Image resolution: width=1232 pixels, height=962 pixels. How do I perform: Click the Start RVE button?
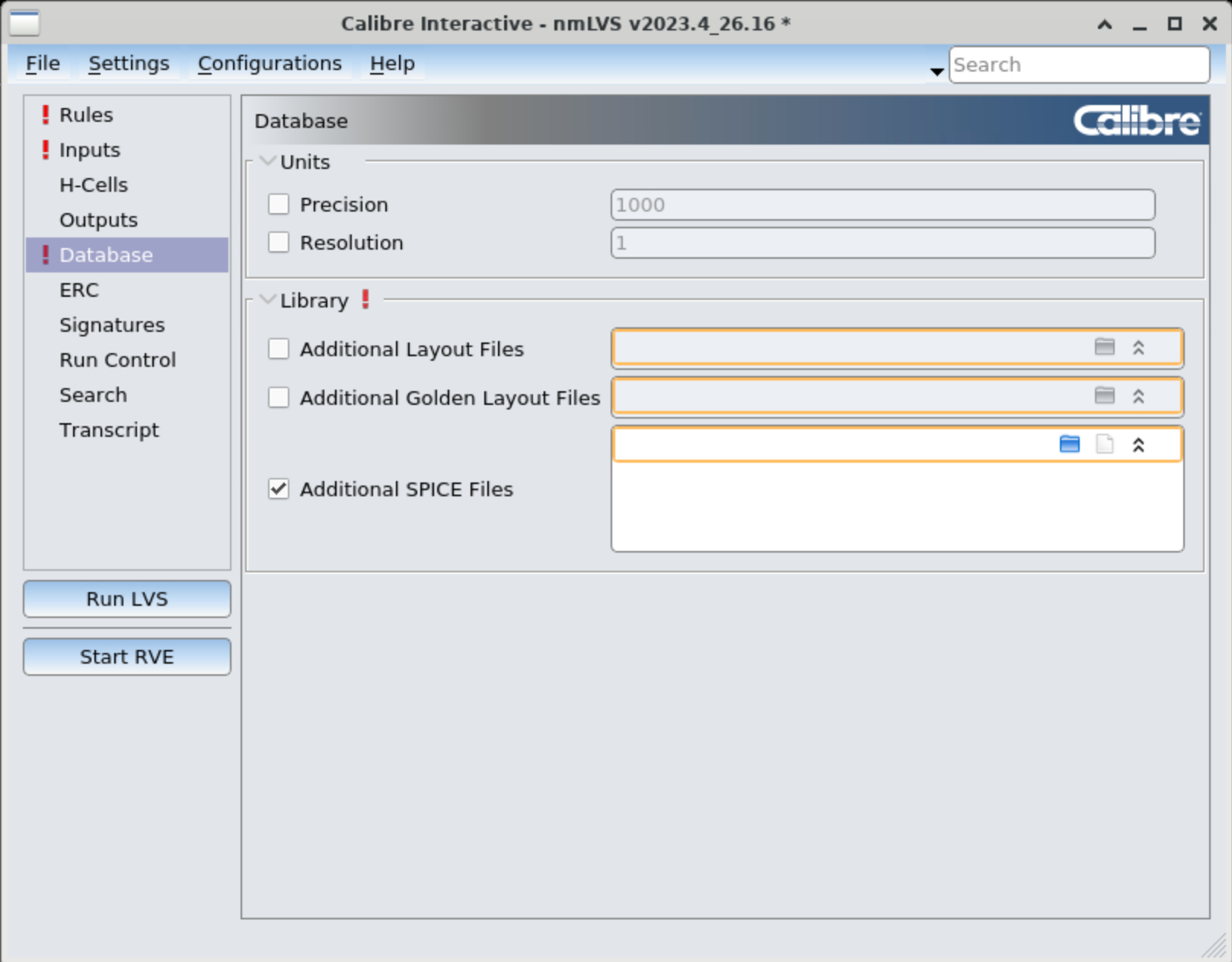127,657
